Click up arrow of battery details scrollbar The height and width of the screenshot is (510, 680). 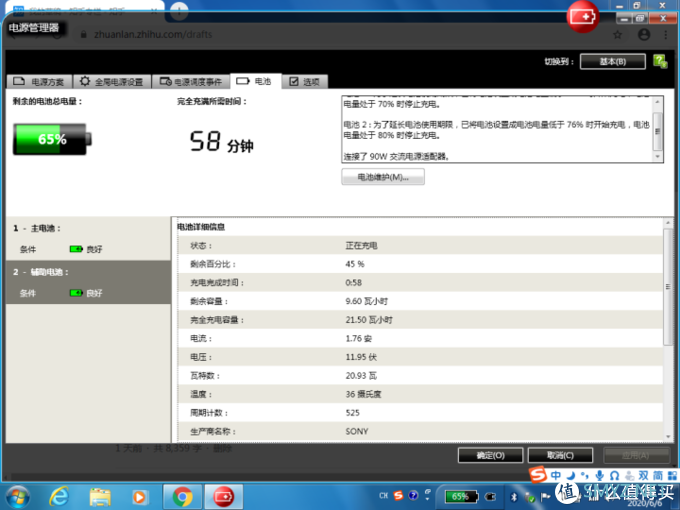tap(668, 223)
